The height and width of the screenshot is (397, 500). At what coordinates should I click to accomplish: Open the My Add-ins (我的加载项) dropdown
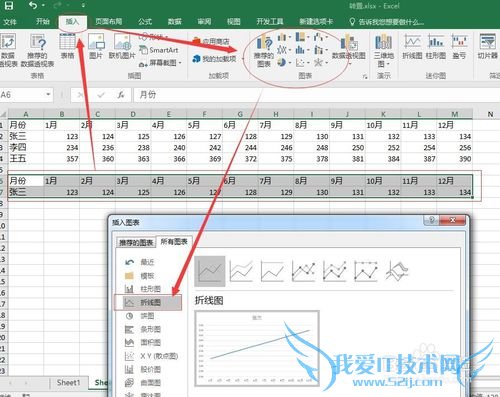click(x=243, y=59)
